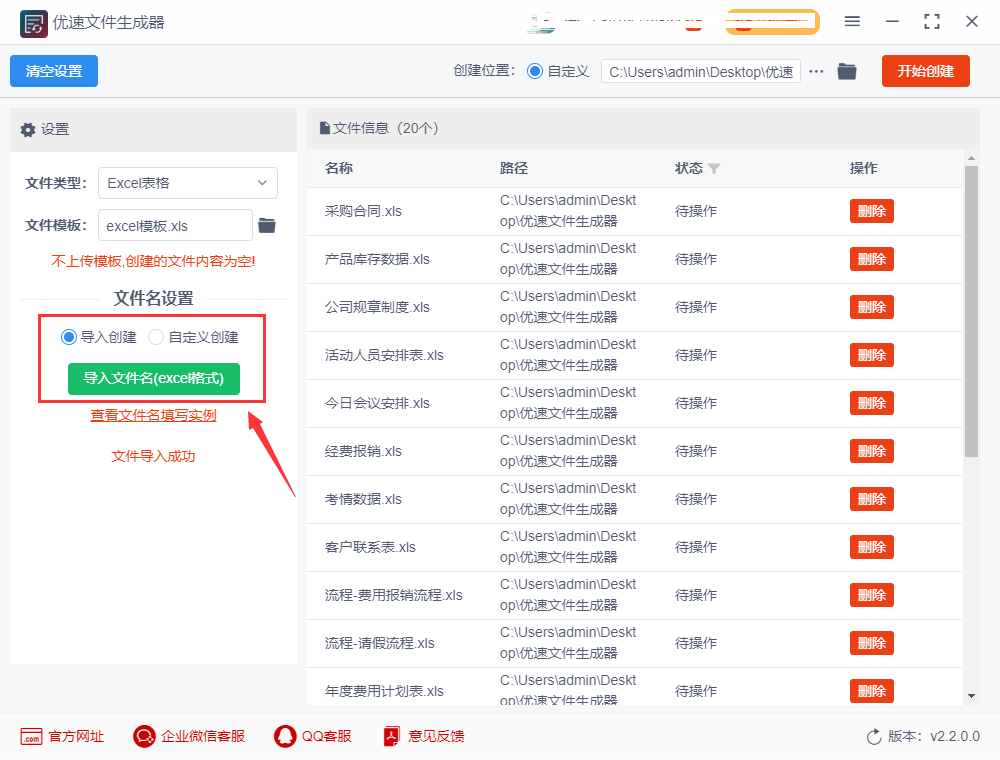Delete 流程-费用报销流程.xls row
Viewport: 1000px width, 760px height.
[871, 596]
